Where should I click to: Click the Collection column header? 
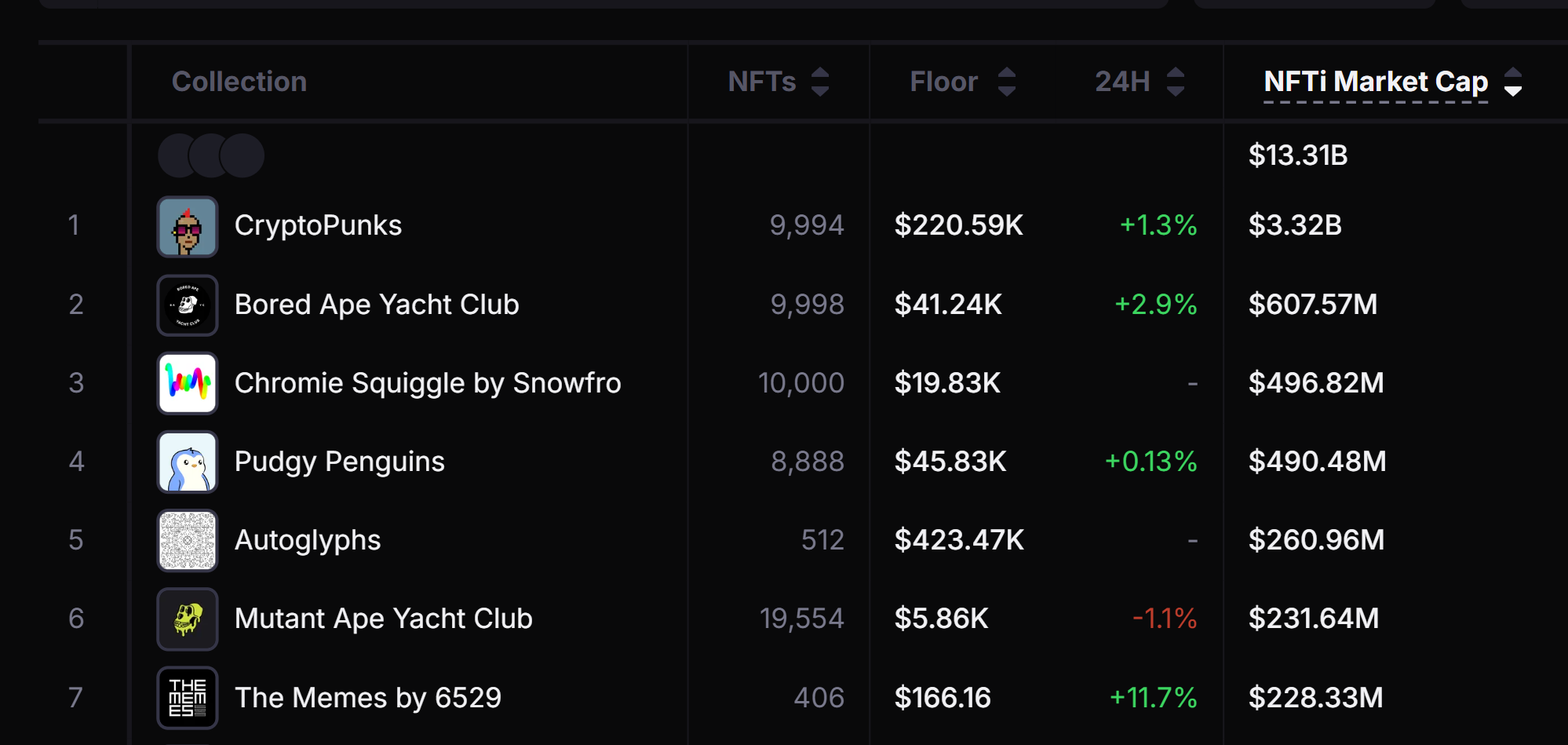coord(239,82)
